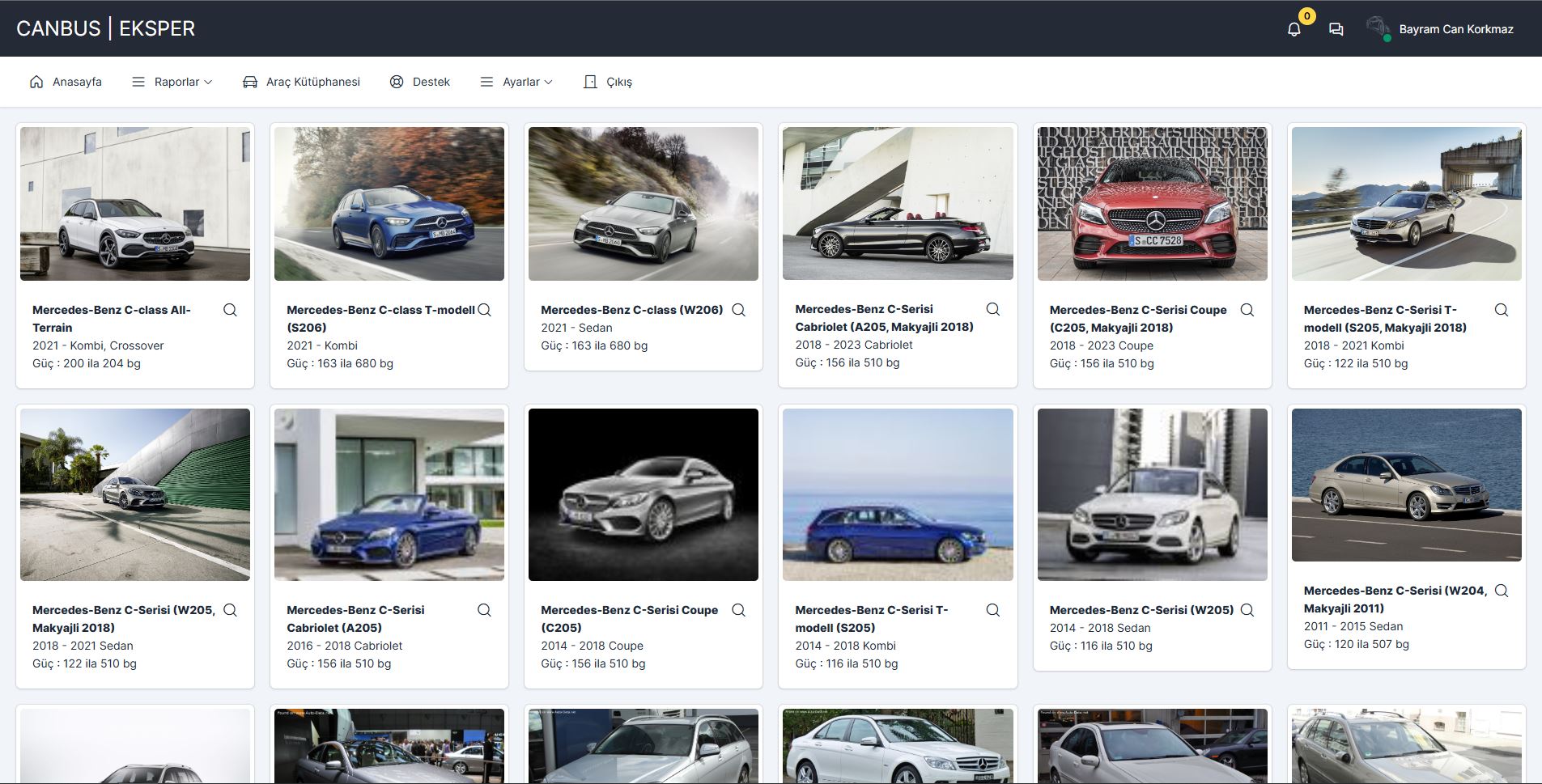Click the car icon beside Araç Kütüphanesi
The height and width of the screenshot is (784, 1542).
[x=250, y=82]
